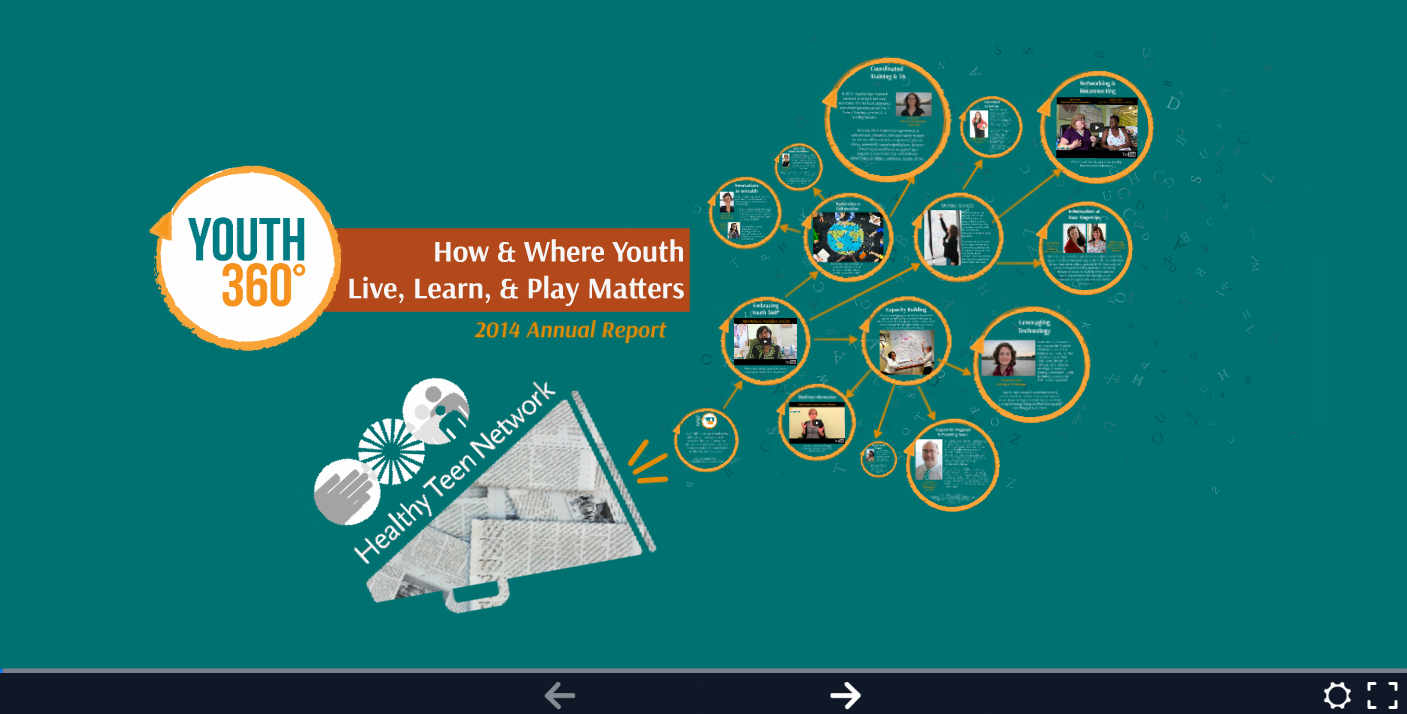Viewport: 1407px width, 714px height.
Task: Click the Youth 360° logo
Action: point(247,258)
